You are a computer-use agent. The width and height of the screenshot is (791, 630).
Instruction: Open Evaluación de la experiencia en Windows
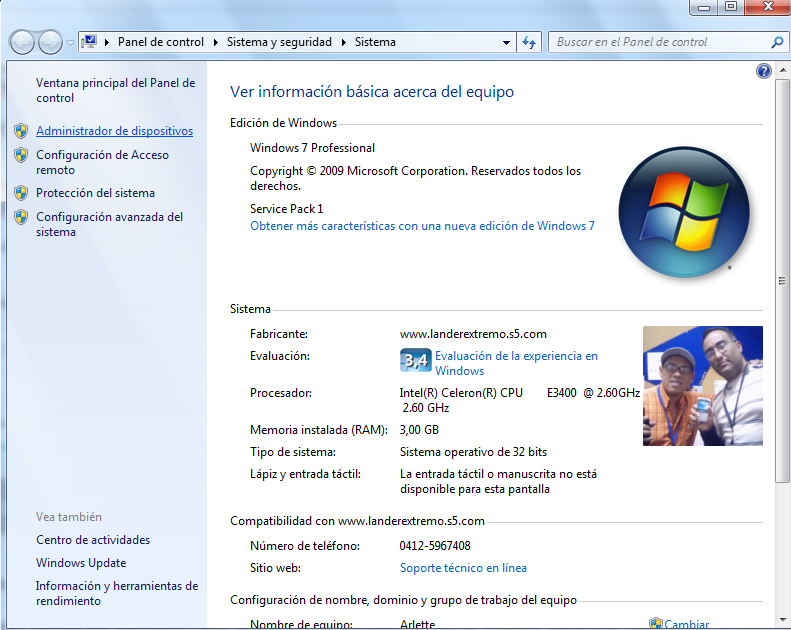point(516,363)
